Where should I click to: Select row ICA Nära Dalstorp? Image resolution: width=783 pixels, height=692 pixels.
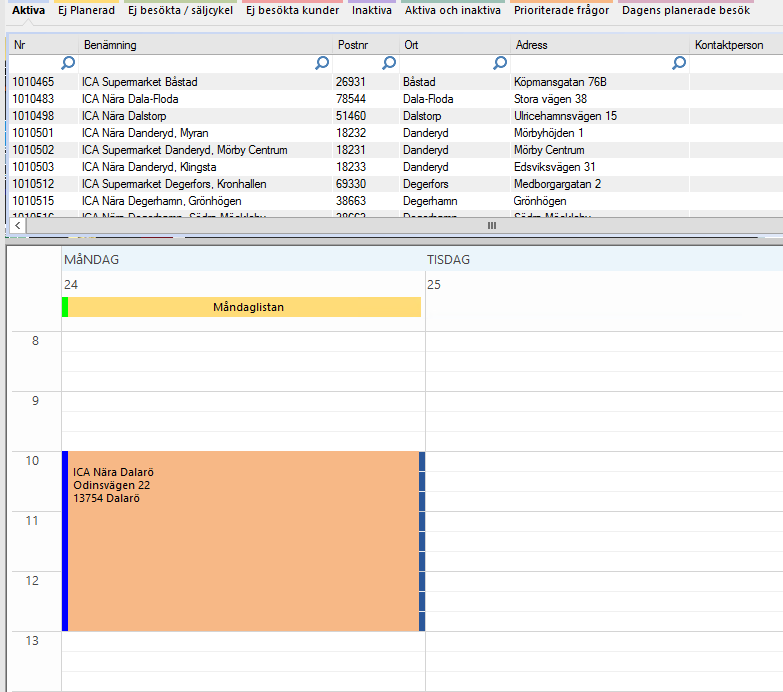pyautogui.click(x=396, y=116)
